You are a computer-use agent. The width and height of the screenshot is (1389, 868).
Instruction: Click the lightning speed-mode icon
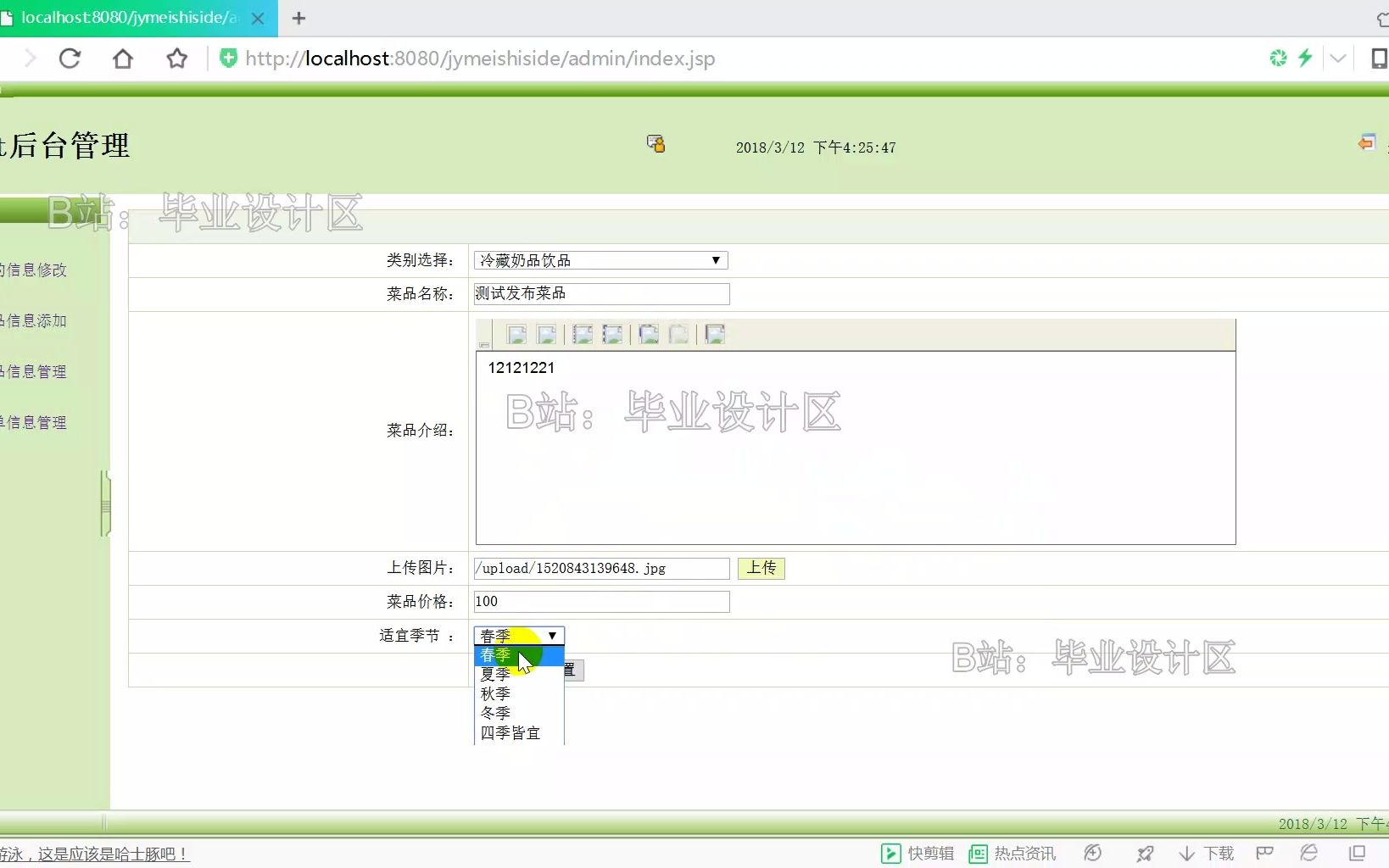(x=1305, y=58)
